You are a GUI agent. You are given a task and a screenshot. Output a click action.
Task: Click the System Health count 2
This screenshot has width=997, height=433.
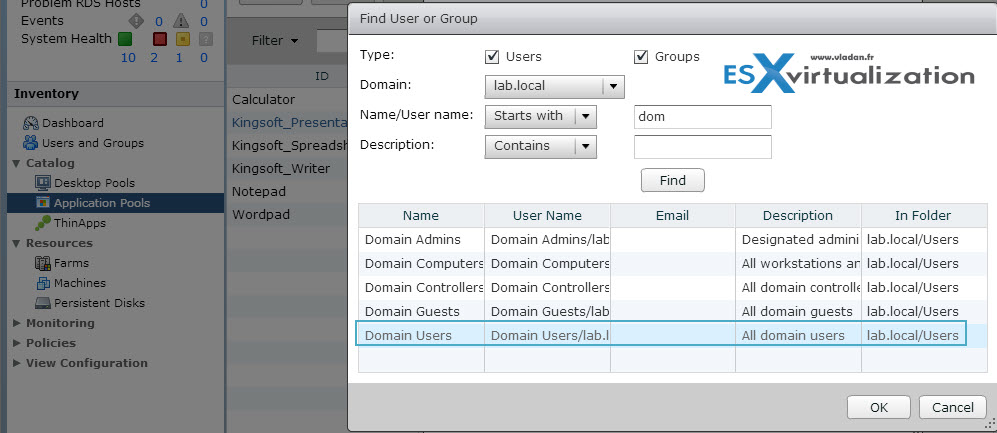click(154, 58)
